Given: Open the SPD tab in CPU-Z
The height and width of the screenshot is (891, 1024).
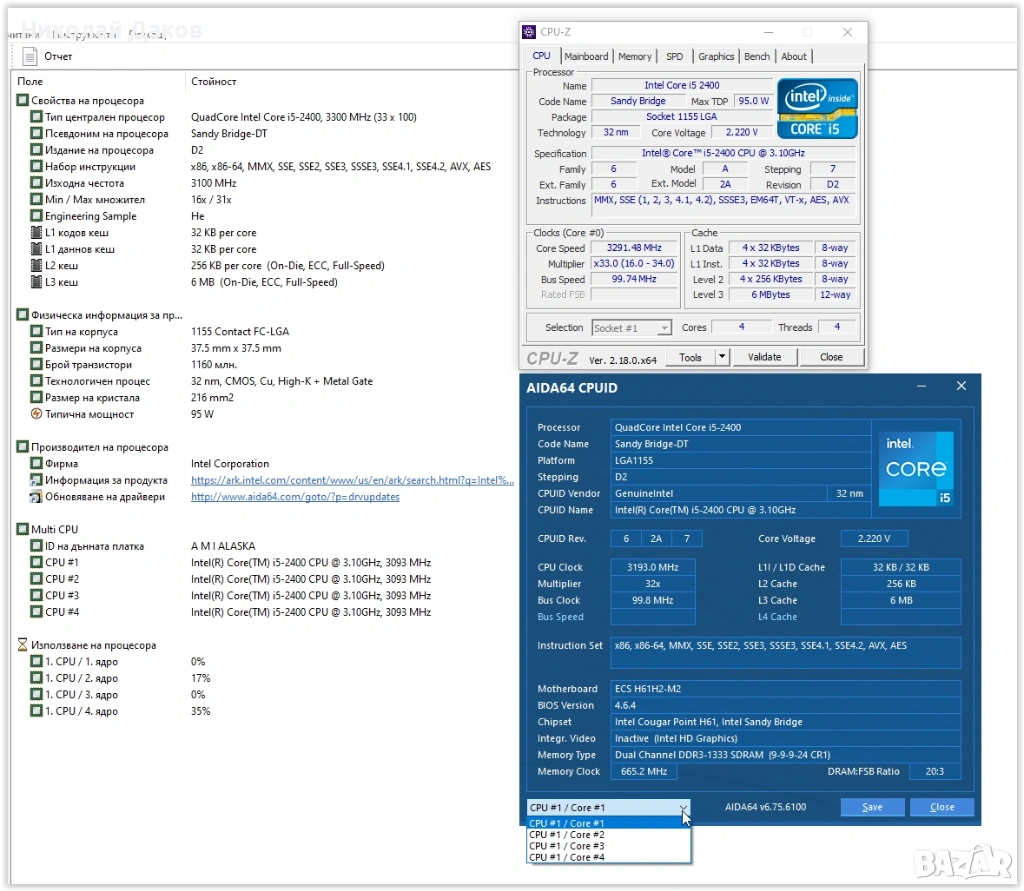Looking at the screenshot, I should click(675, 57).
